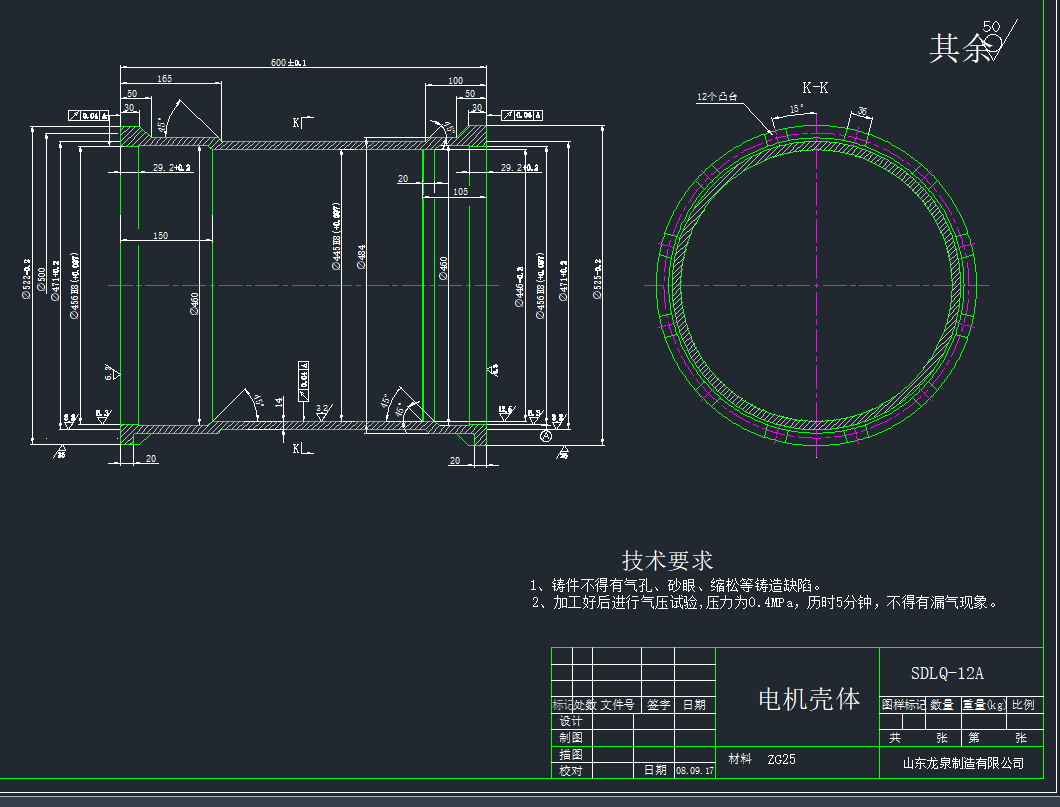The width and height of the screenshot is (1060, 807).
Task: Click the 3.2 roughness symbol at bottom center
Action: [322, 411]
